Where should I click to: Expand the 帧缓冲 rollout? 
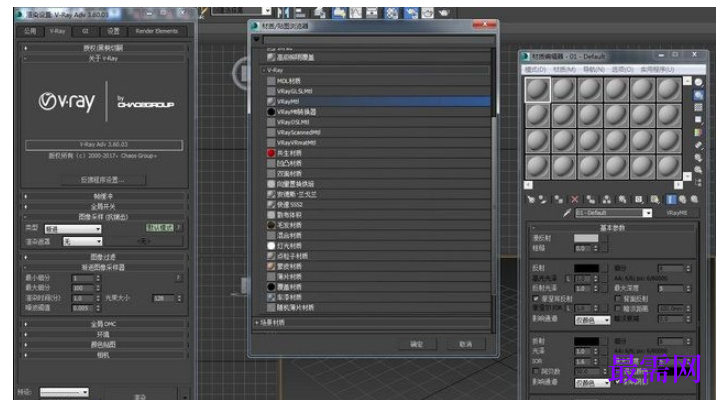pos(103,196)
